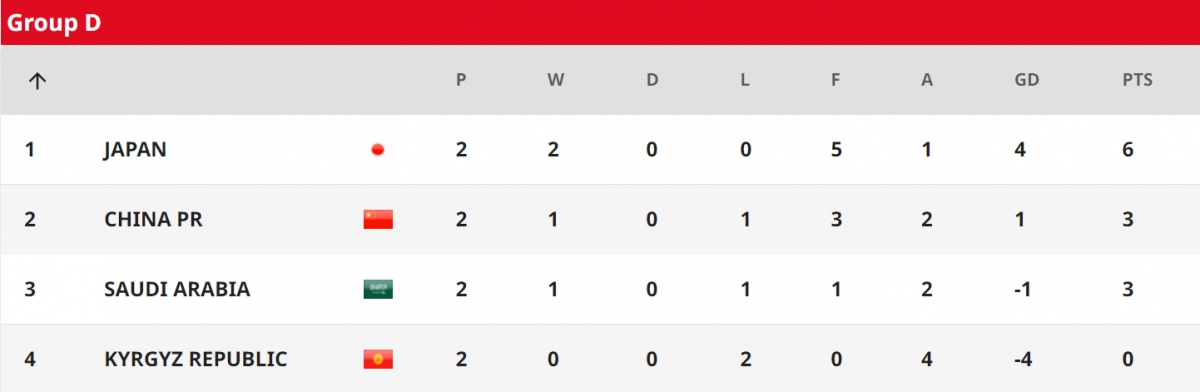Open the JAPAN team link

(x=135, y=150)
